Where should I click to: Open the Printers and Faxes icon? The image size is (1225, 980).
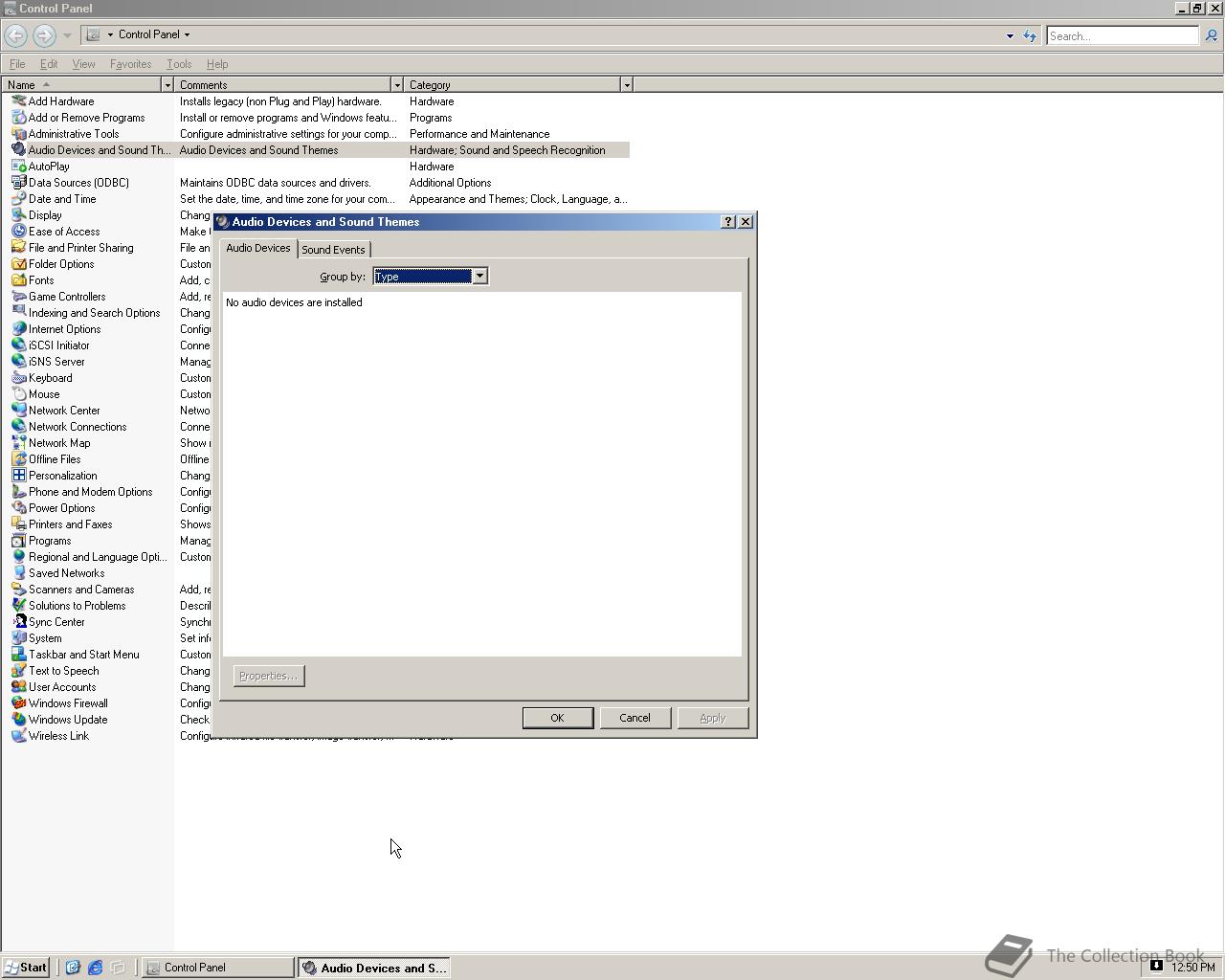pos(18,524)
